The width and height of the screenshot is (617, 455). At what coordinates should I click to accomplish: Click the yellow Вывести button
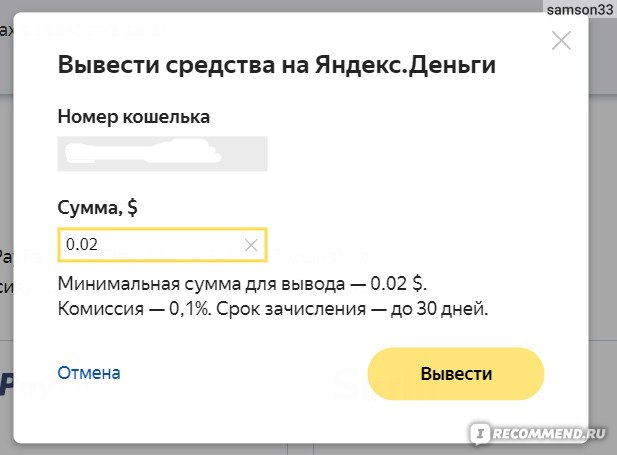pyautogui.click(x=456, y=374)
